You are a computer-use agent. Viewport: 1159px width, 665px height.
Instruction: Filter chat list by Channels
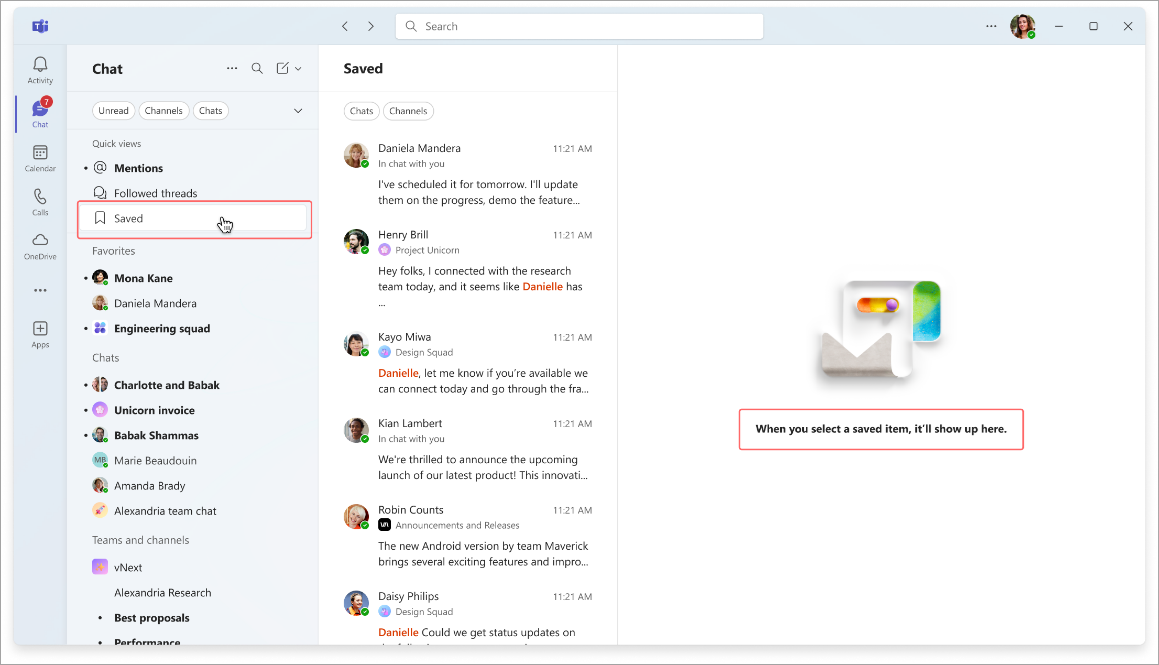pos(163,111)
